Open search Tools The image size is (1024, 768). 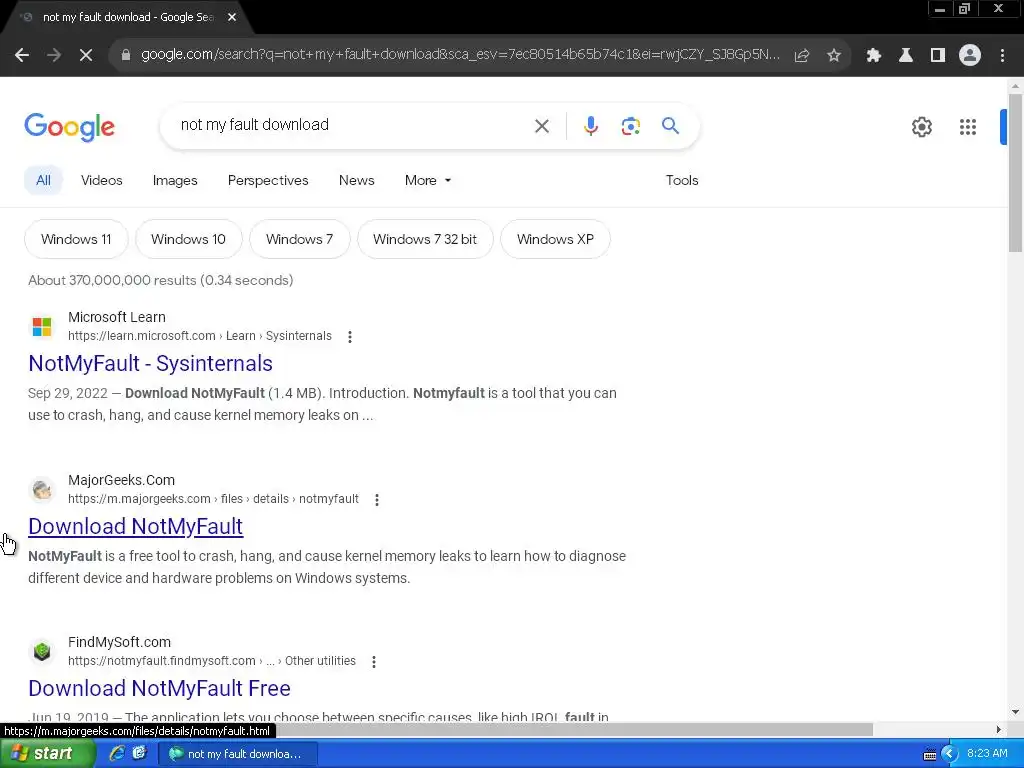[682, 180]
